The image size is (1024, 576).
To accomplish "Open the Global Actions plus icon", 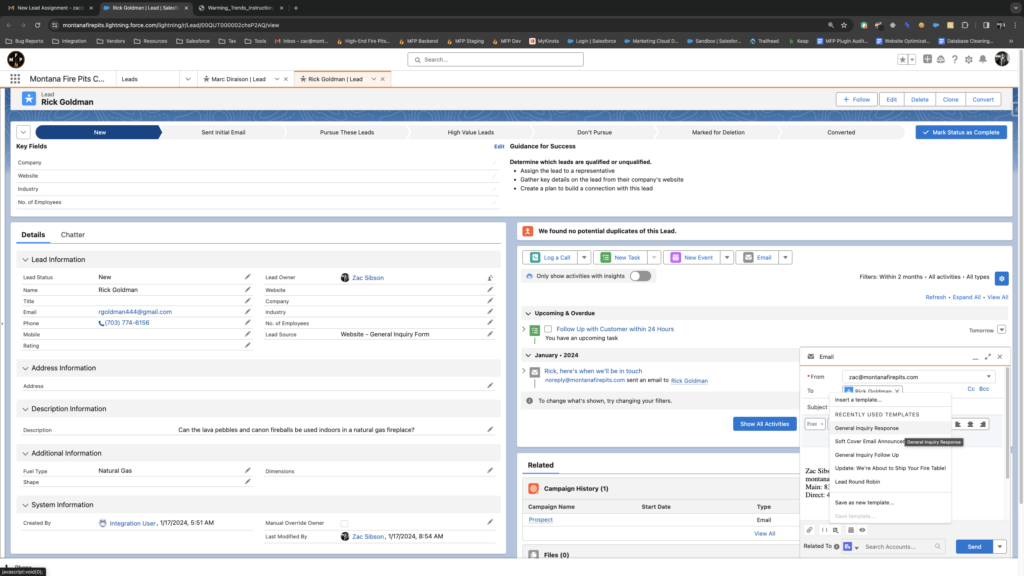I will [x=927, y=59].
